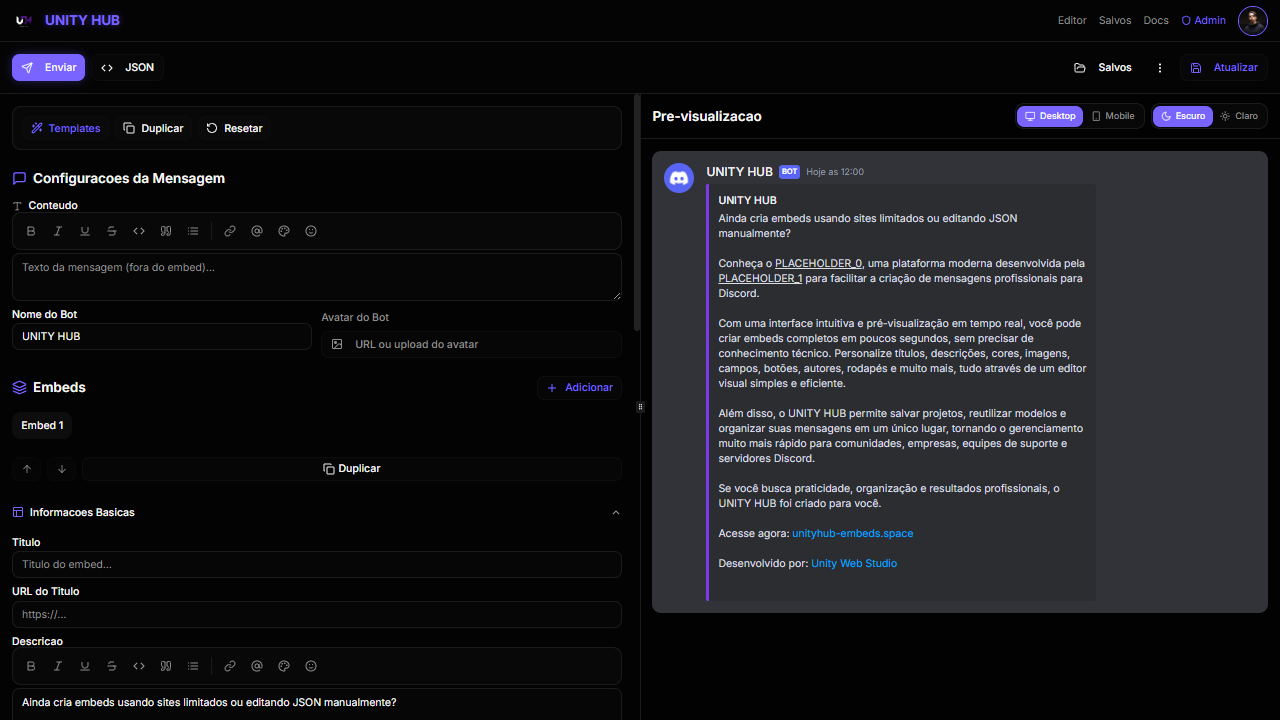Click Underline icon in Conteudo toolbar

pos(85,231)
